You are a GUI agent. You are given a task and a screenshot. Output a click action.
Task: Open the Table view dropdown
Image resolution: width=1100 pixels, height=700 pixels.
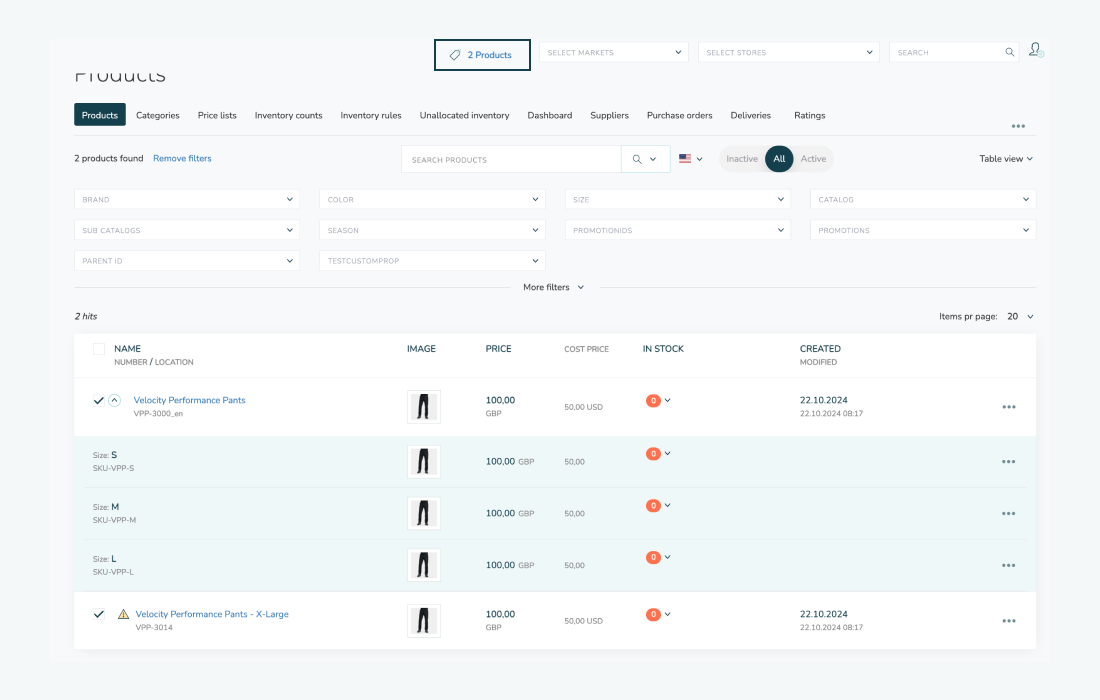click(1005, 159)
